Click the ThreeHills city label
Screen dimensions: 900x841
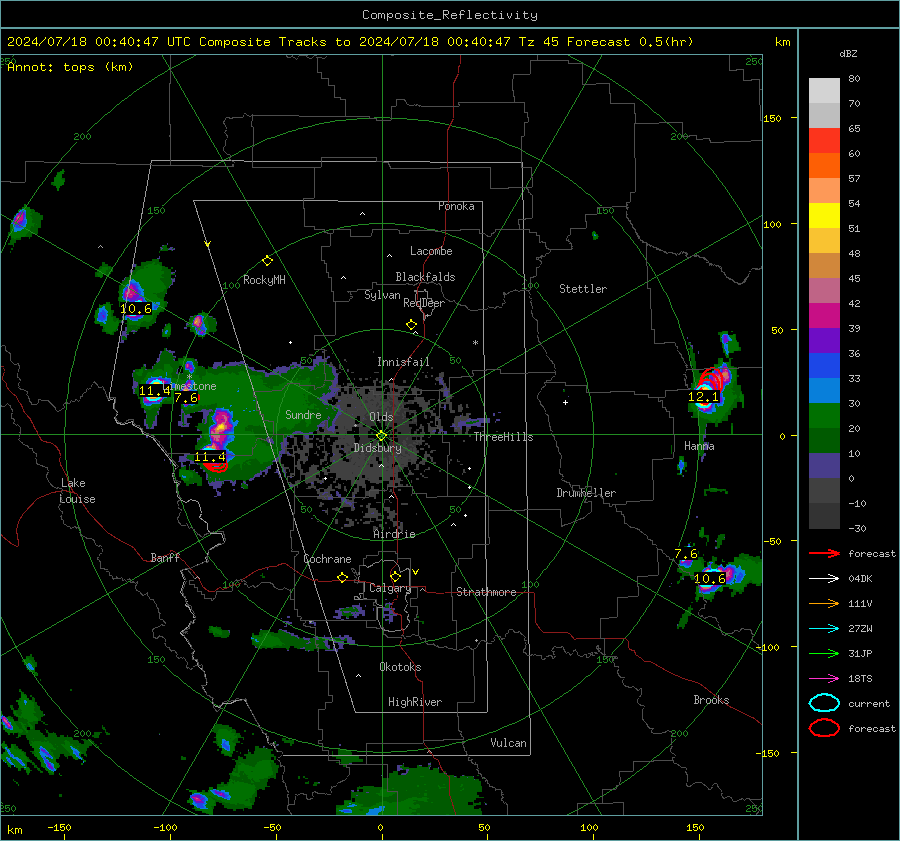click(503, 437)
